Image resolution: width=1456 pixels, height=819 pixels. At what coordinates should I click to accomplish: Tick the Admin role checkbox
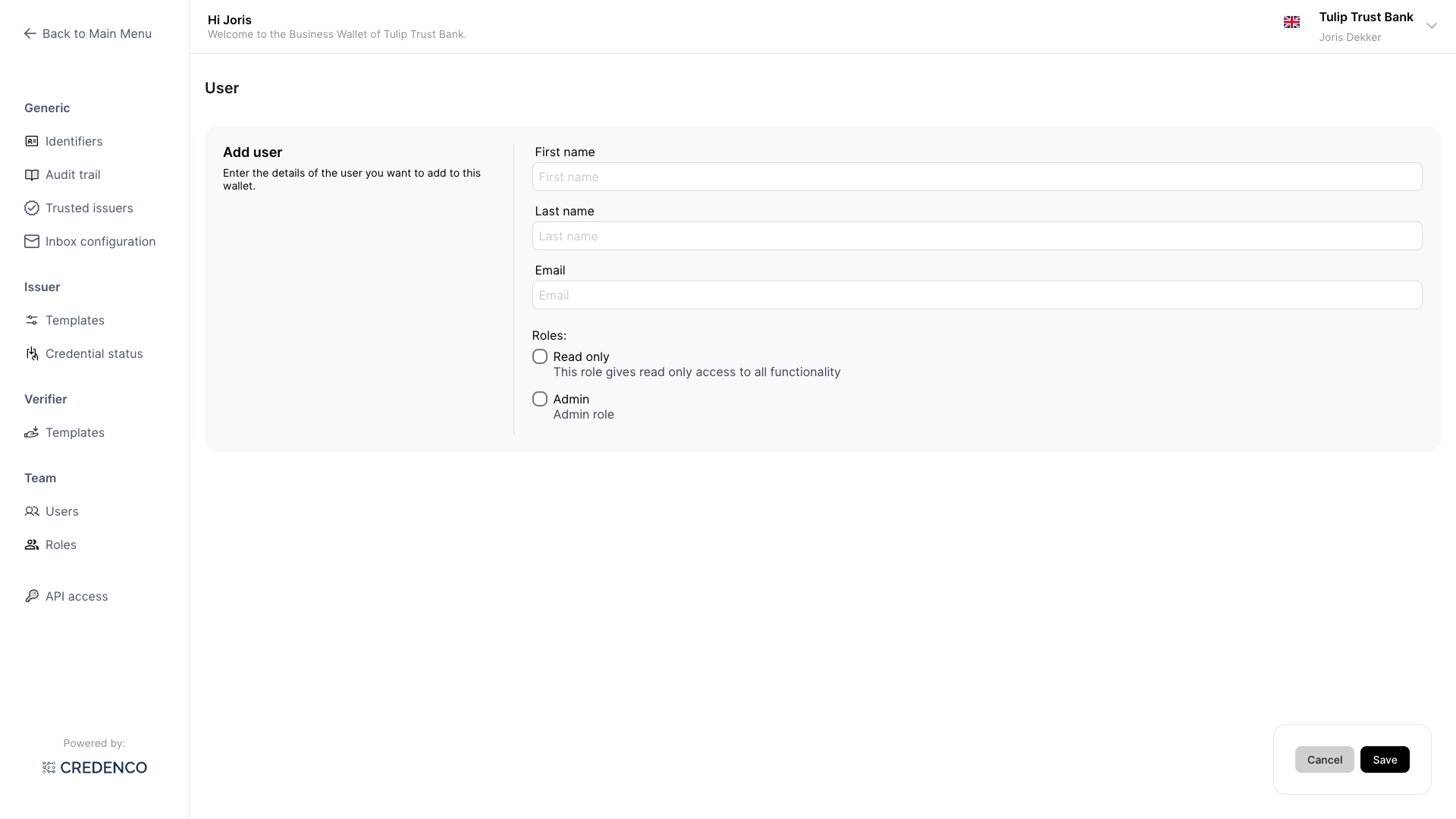[540, 399]
